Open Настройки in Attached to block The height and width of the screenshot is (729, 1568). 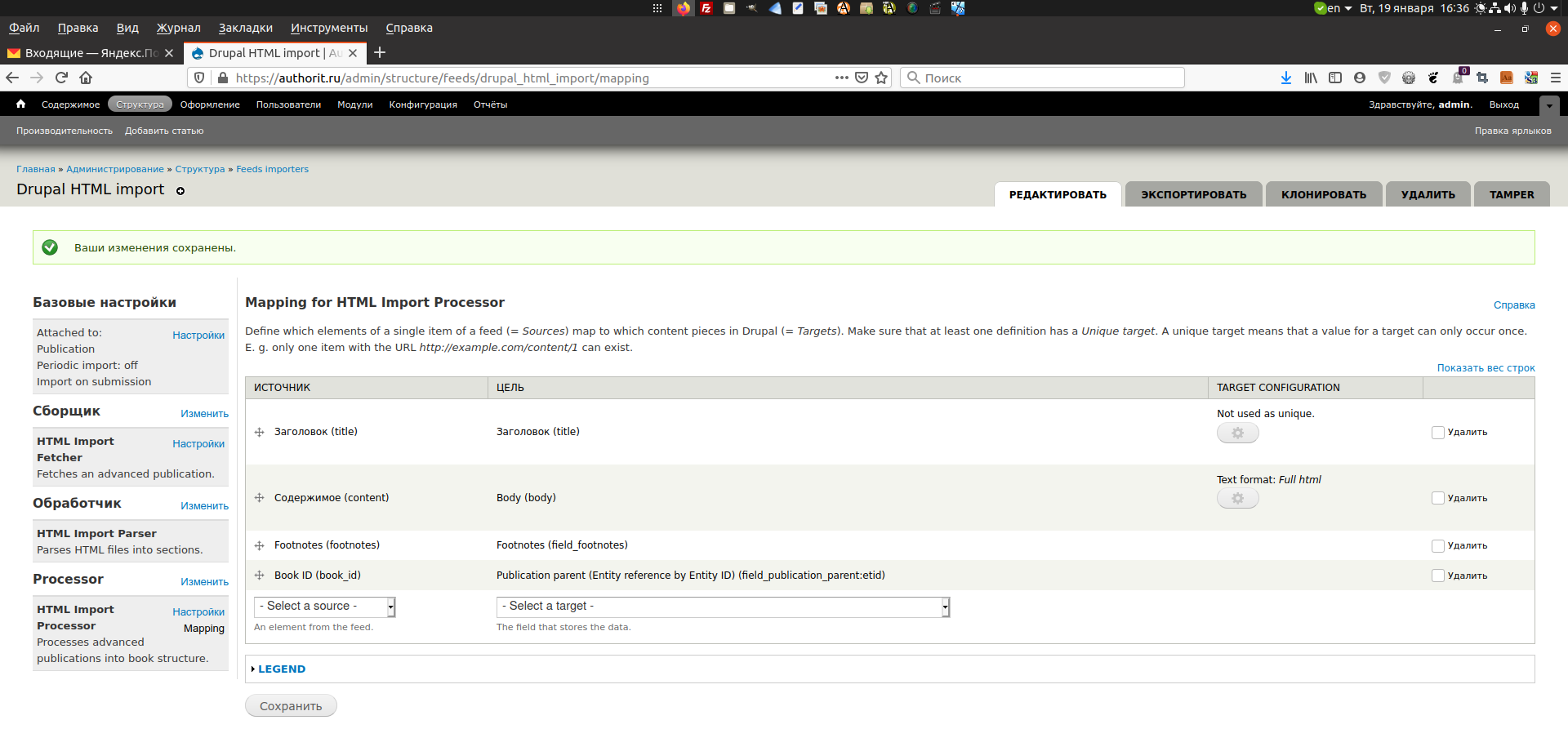(198, 336)
